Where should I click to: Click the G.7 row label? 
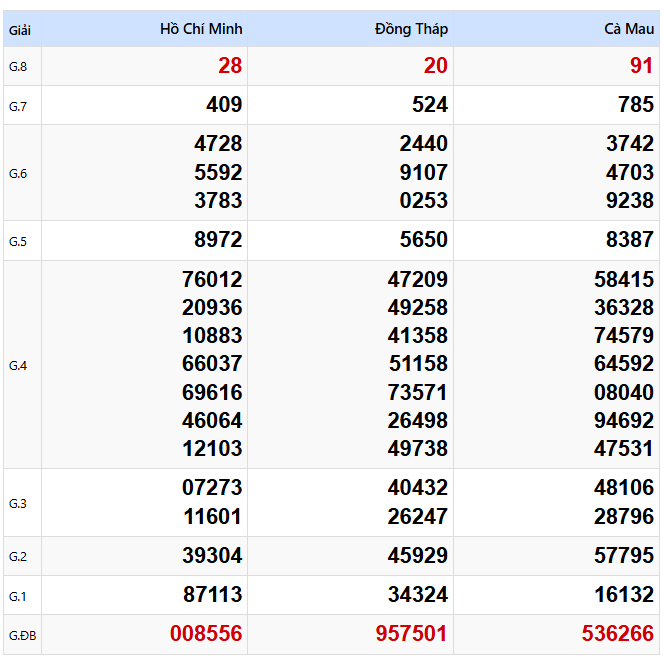click(x=18, y=106)
